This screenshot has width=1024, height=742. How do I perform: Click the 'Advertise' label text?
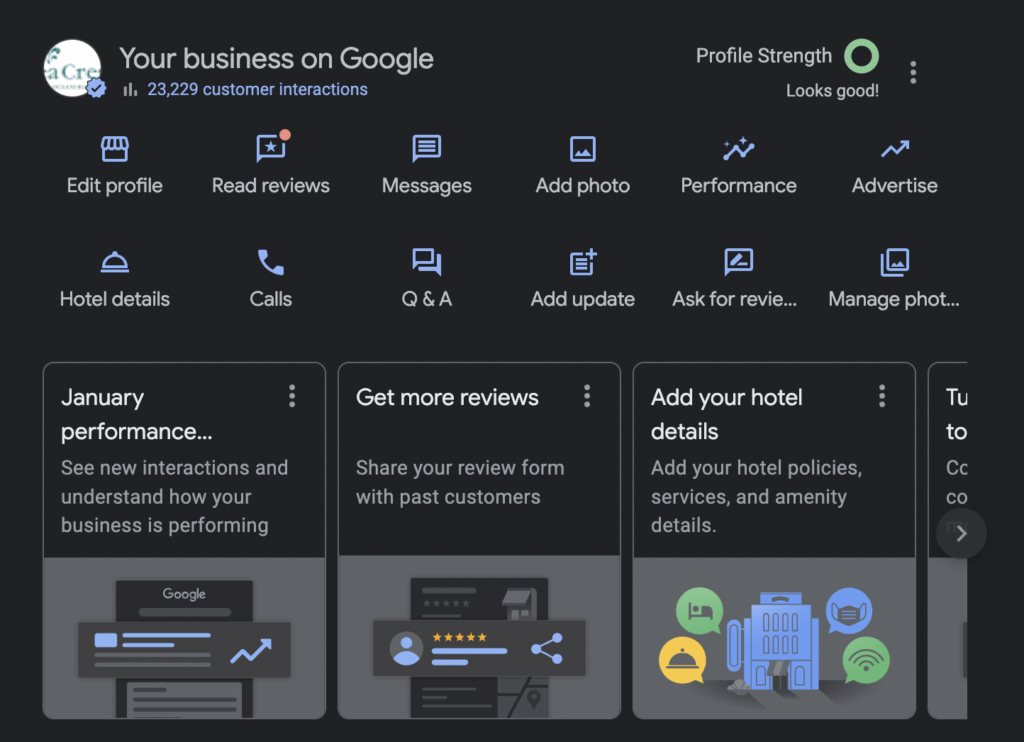coord(895,186)
